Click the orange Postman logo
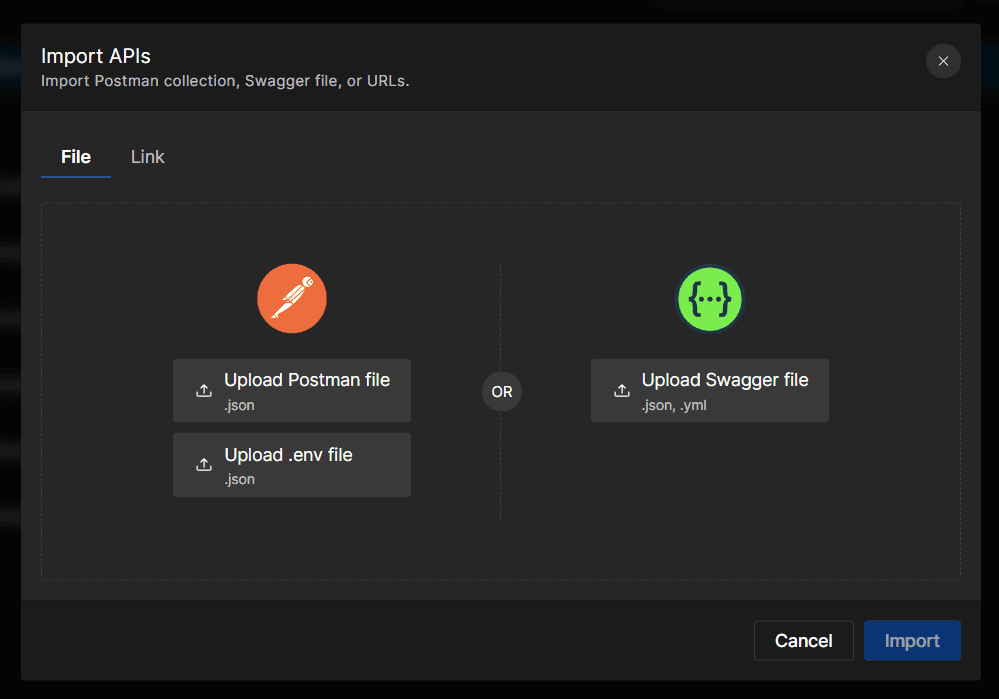 pos(292,298)
